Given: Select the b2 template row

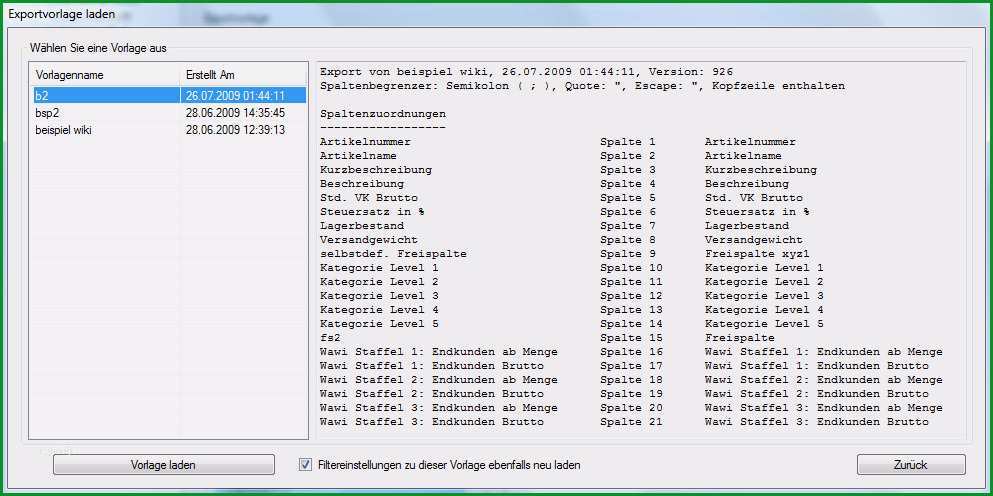Looking at the screenshot, I should (x=170, y=96).
